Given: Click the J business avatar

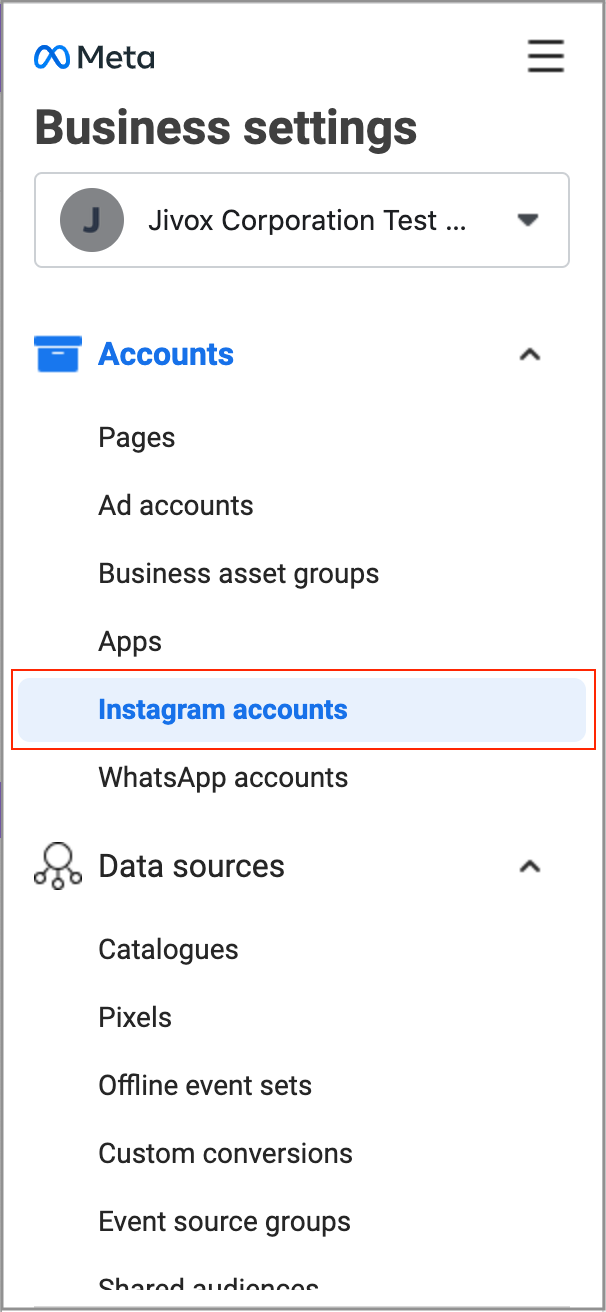Looking at the screenshot, I should 92,220.
